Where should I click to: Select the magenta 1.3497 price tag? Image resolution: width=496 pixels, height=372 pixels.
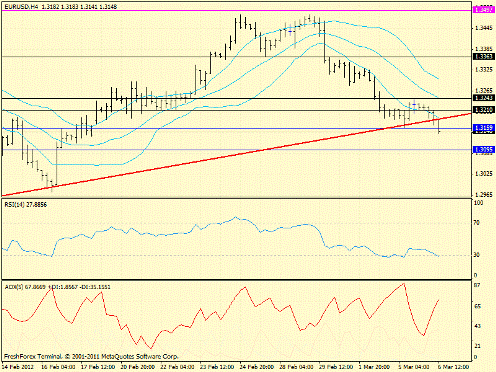coord(484,10)
